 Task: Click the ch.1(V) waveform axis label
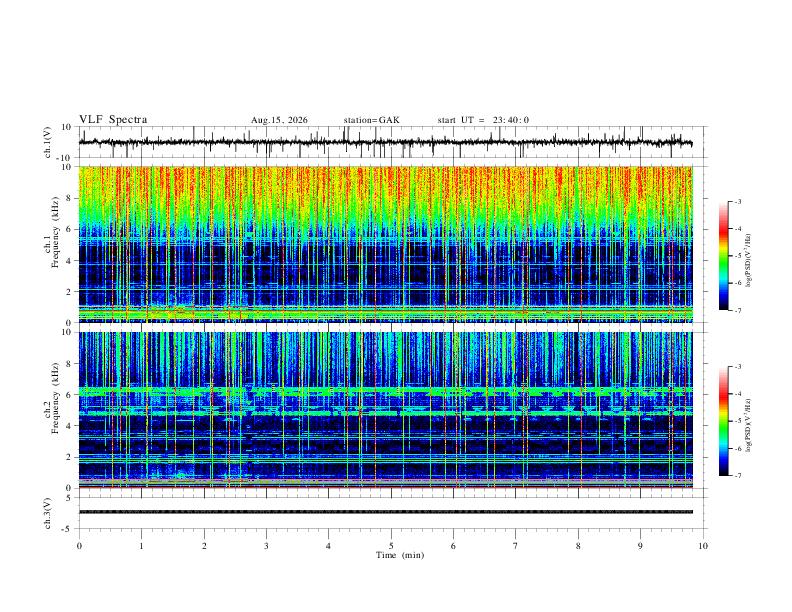48,142
